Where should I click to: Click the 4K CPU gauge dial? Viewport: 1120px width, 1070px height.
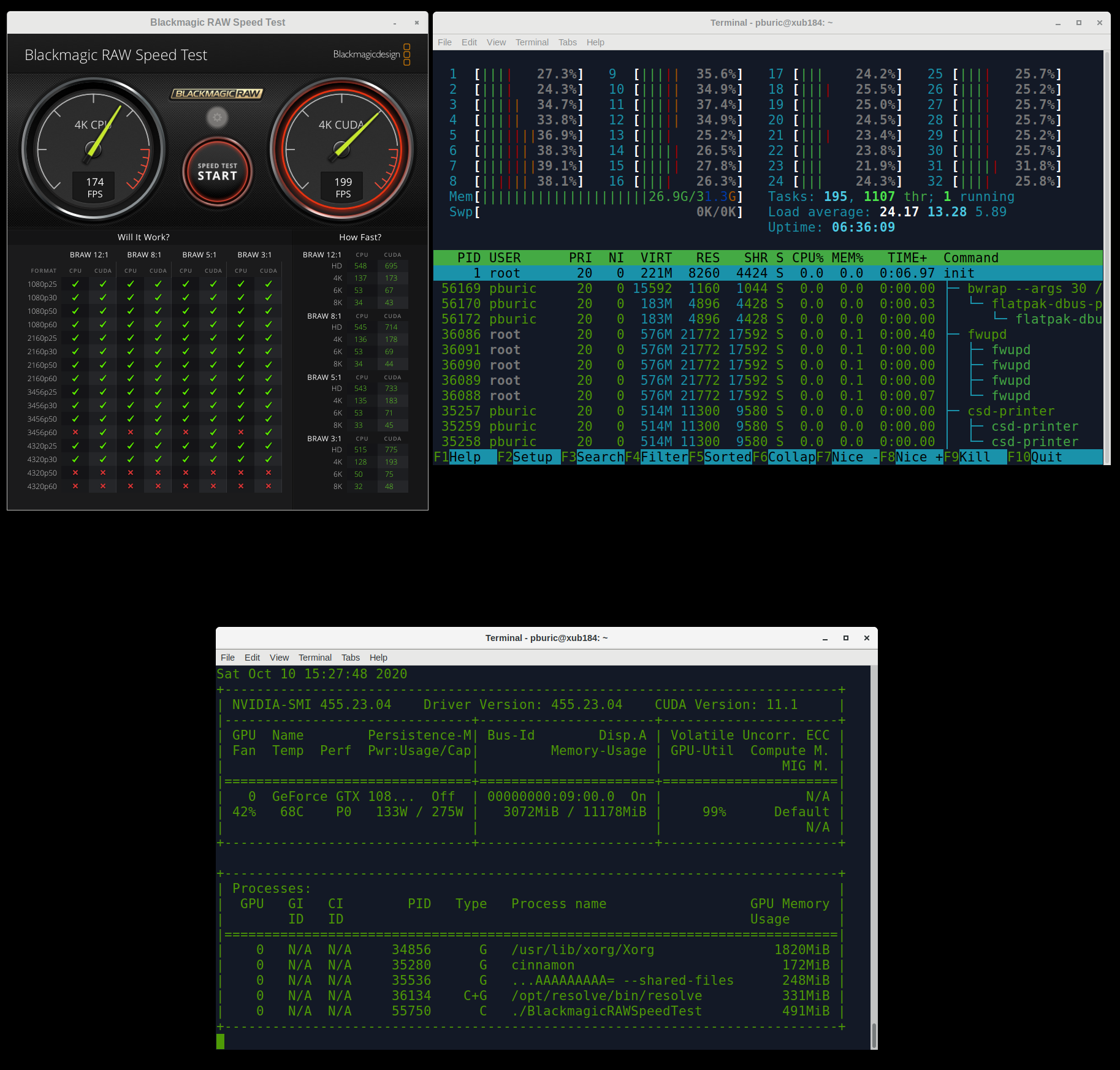coord(94,150)
